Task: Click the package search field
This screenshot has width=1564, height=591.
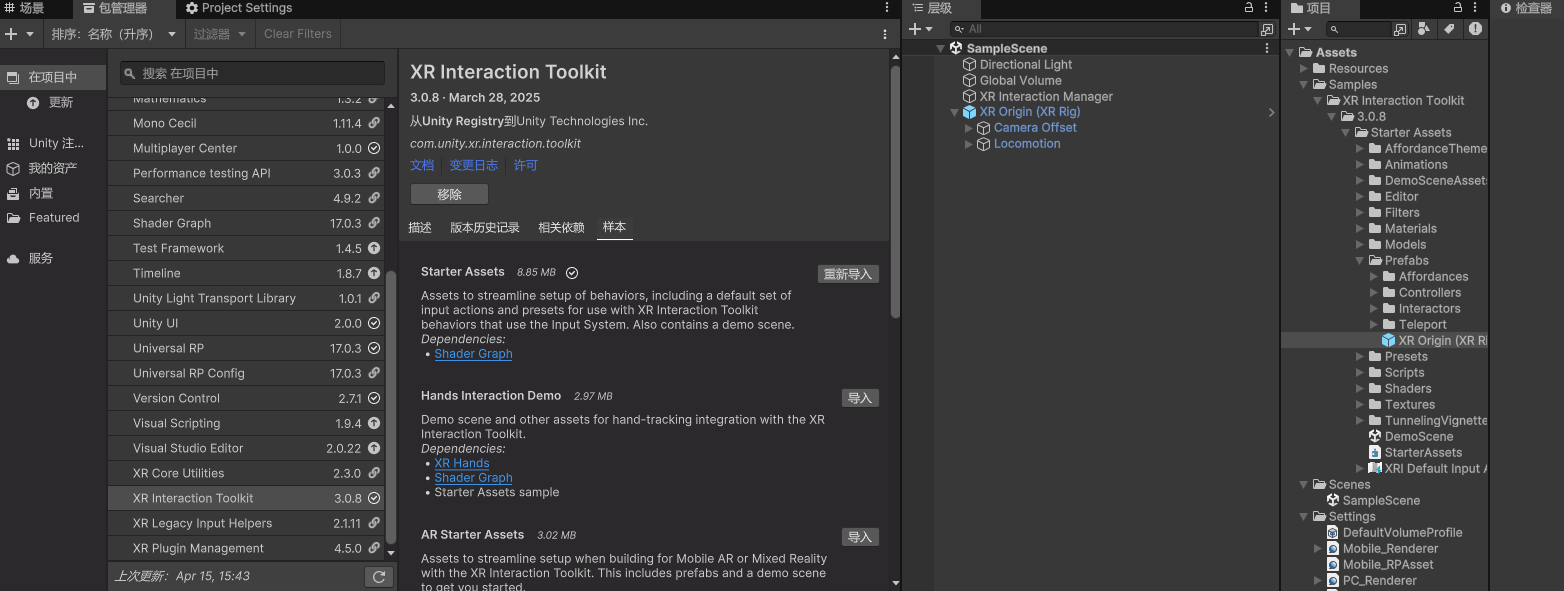Action: (x=252, y=73)
